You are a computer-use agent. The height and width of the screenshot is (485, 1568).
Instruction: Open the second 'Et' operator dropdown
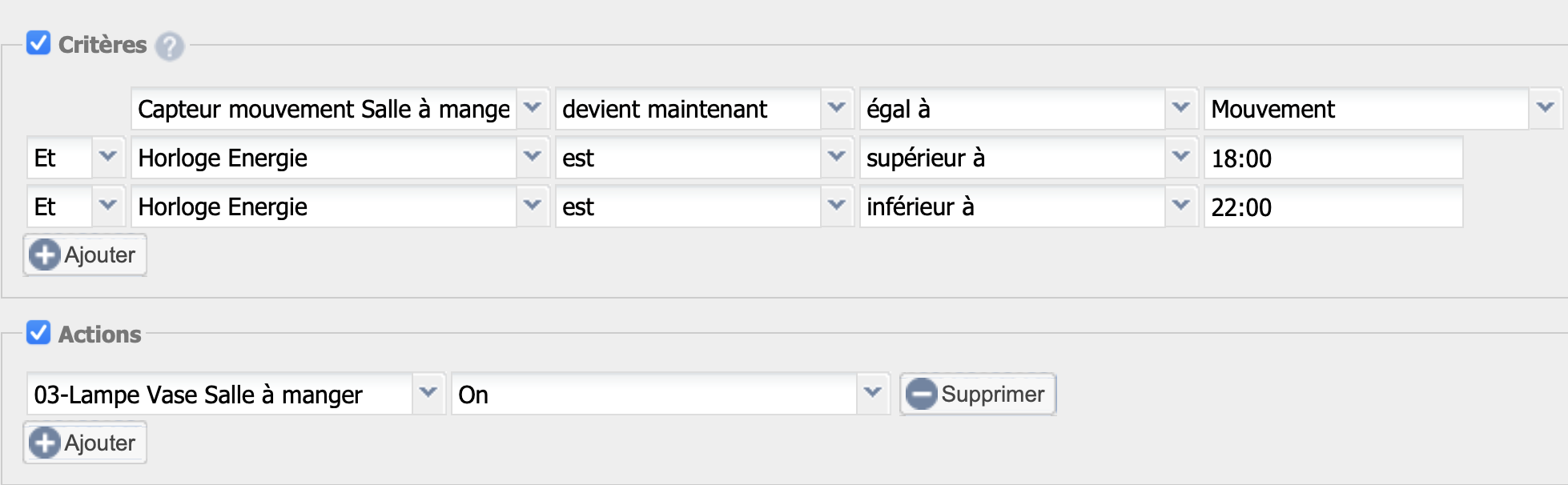[x=75, y=206]
